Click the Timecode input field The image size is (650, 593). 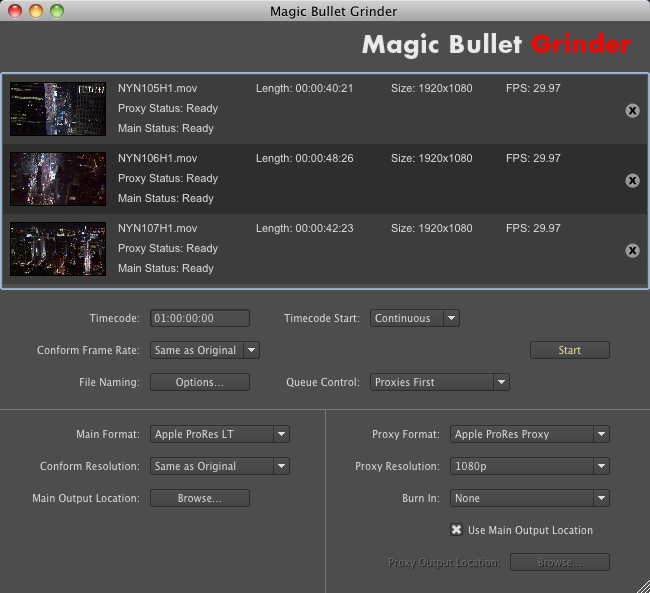pos(200,318)
